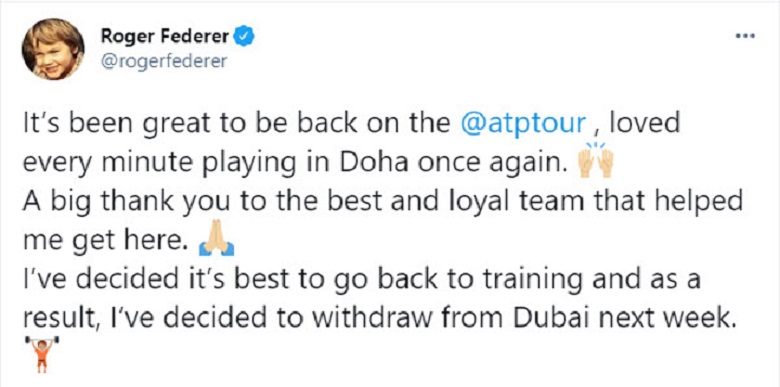Visit the @rogerfederer handle link
Viewport: 780px width, 387px height.
point(164,62)
